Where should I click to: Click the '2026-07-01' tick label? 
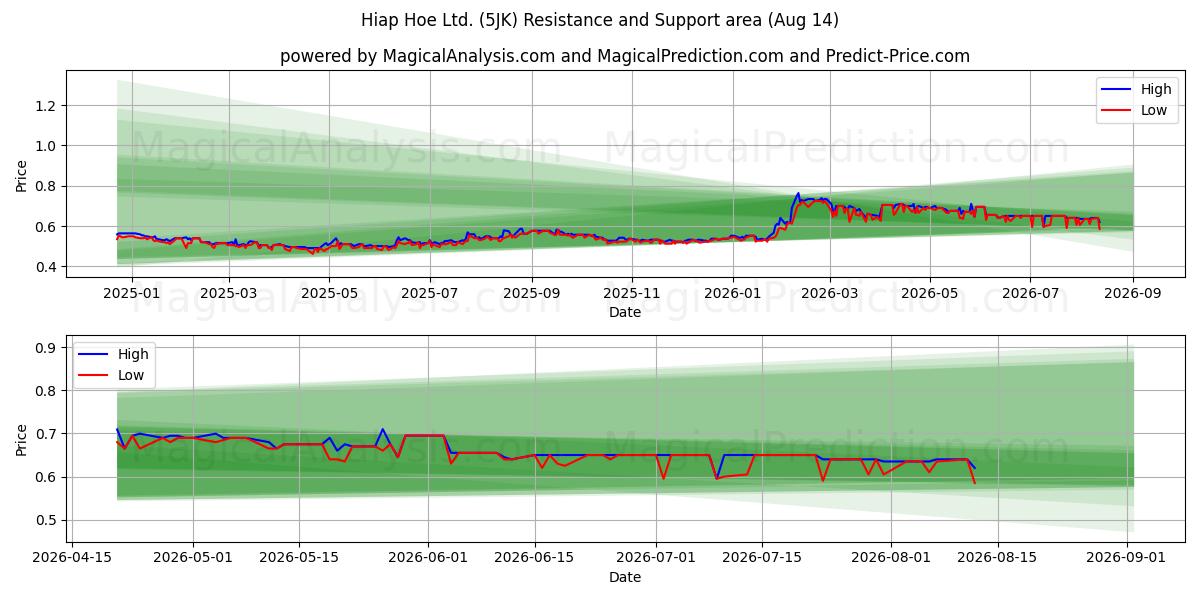(x=655, y=558)
